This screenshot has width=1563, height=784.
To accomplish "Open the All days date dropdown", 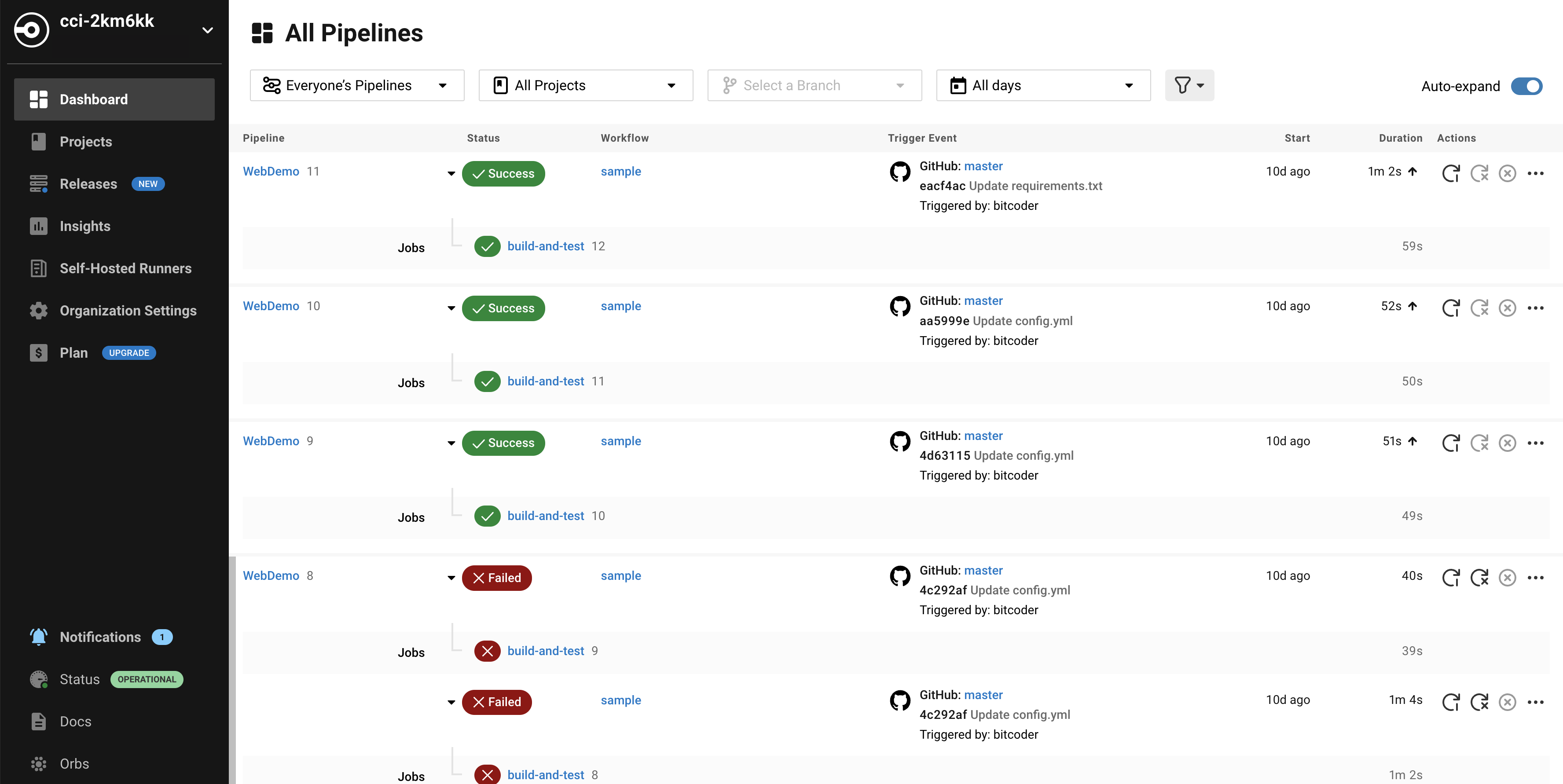I will [1043, 85].
